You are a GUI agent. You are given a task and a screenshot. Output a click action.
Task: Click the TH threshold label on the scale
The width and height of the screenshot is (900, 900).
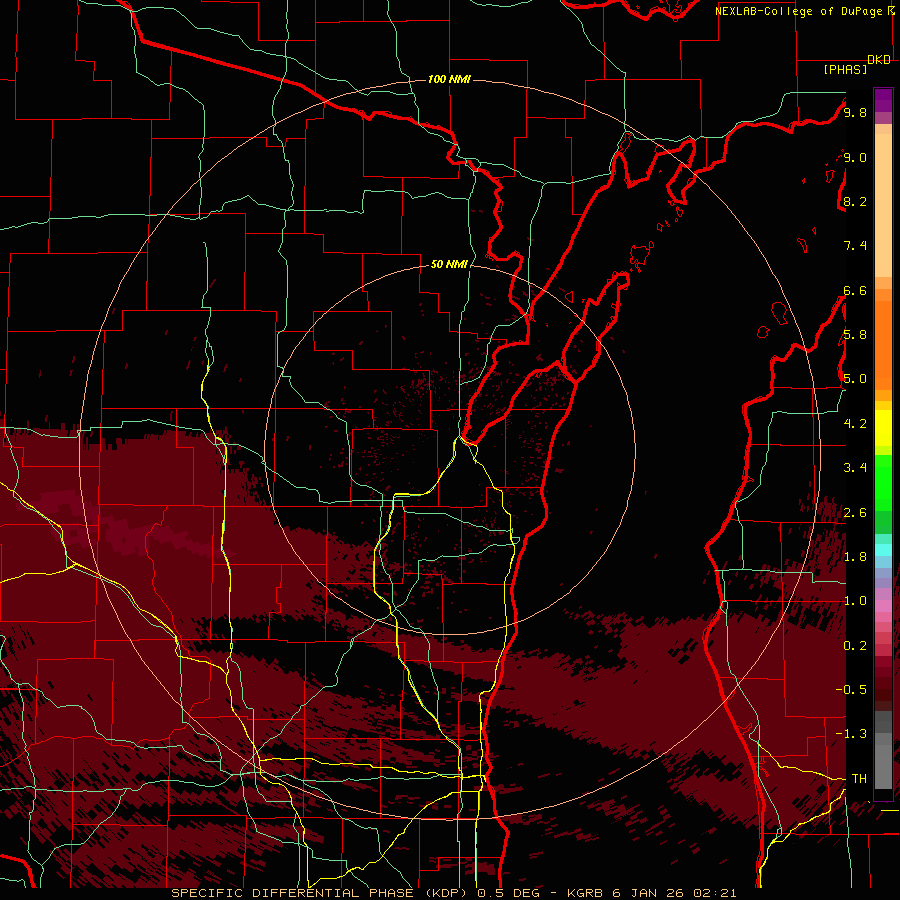point(859,779)
